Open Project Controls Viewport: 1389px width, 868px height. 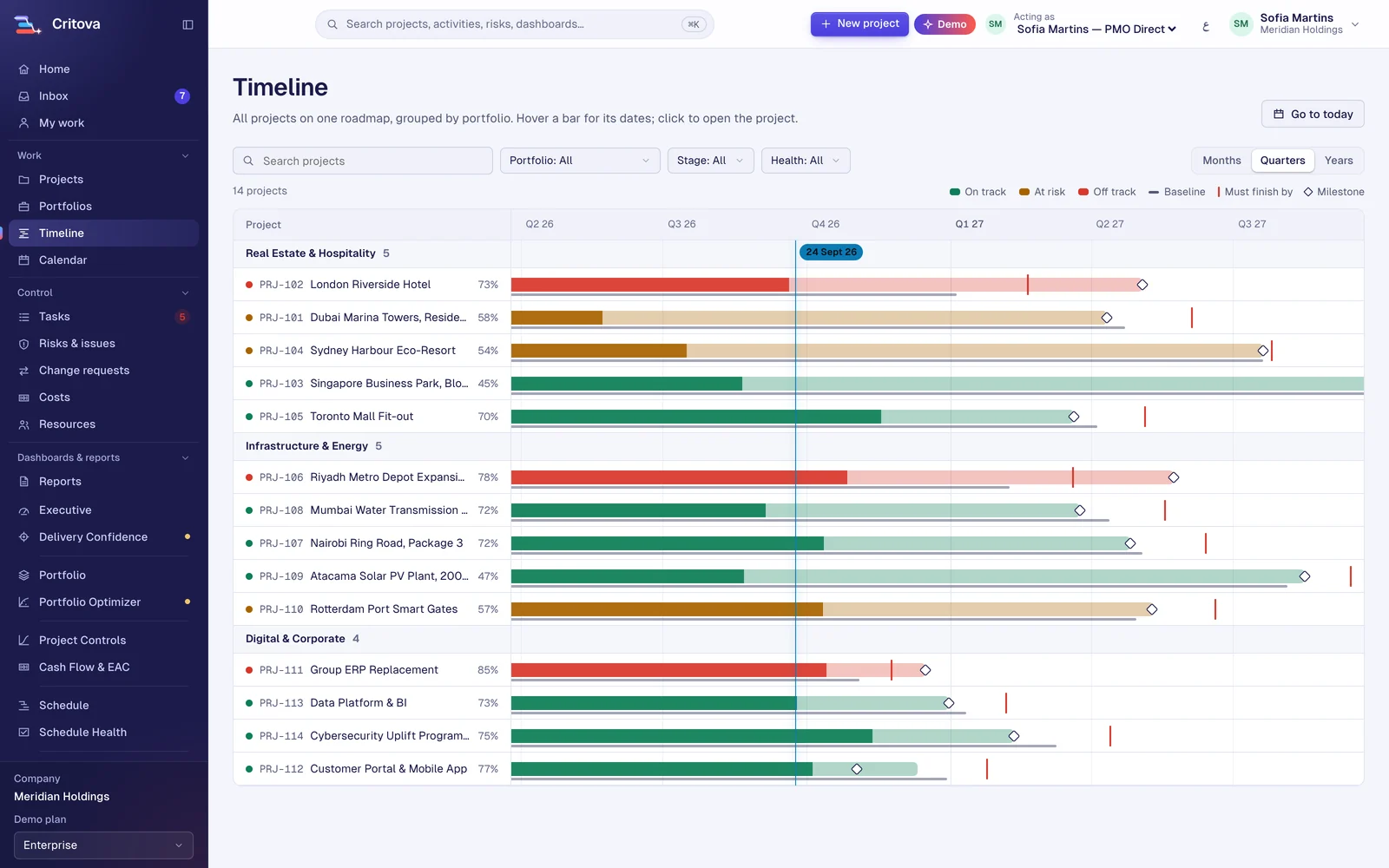pyautogui.click(x=103, y=641)
